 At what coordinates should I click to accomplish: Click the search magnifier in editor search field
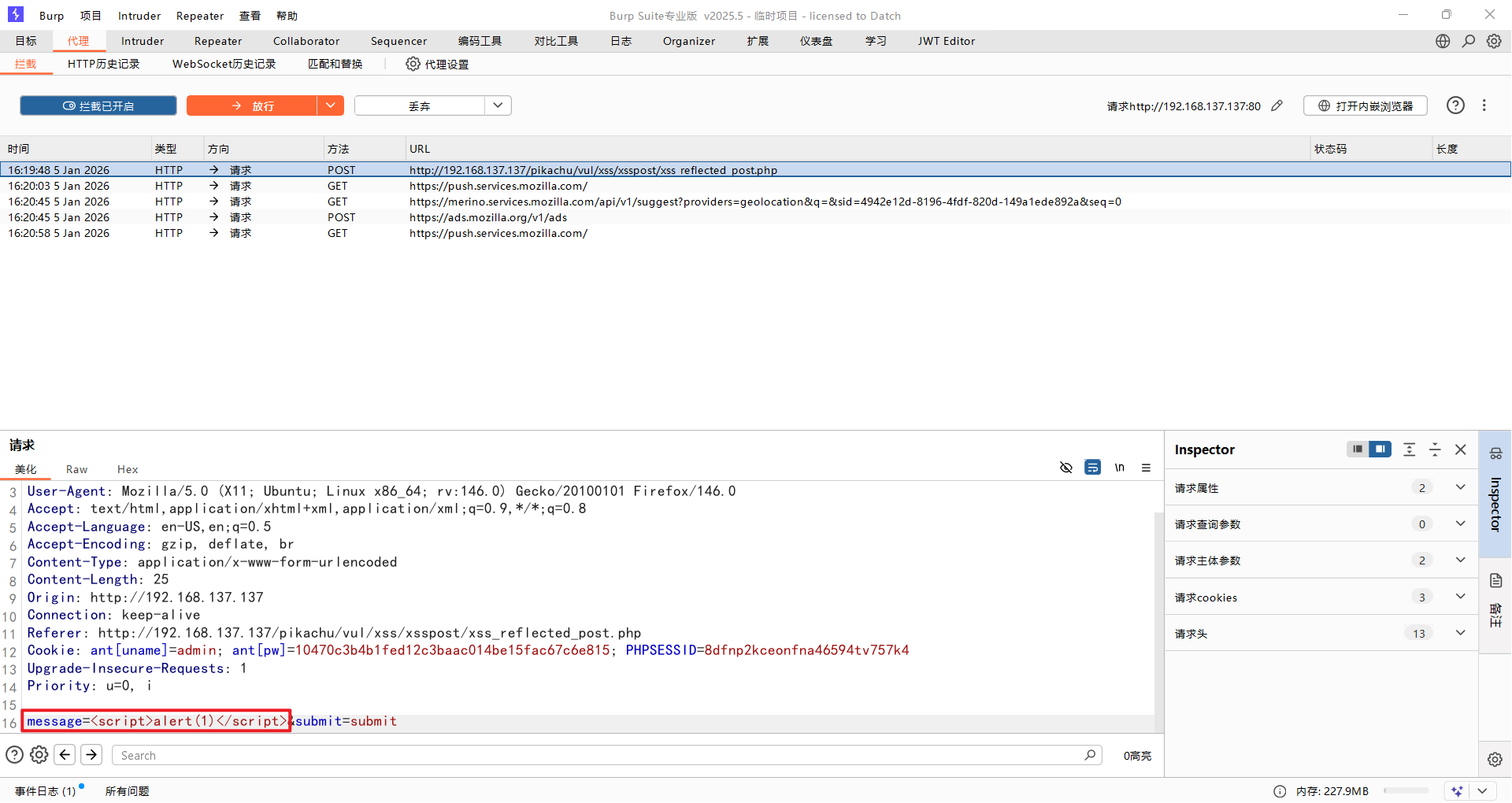tap(1090, 755)
